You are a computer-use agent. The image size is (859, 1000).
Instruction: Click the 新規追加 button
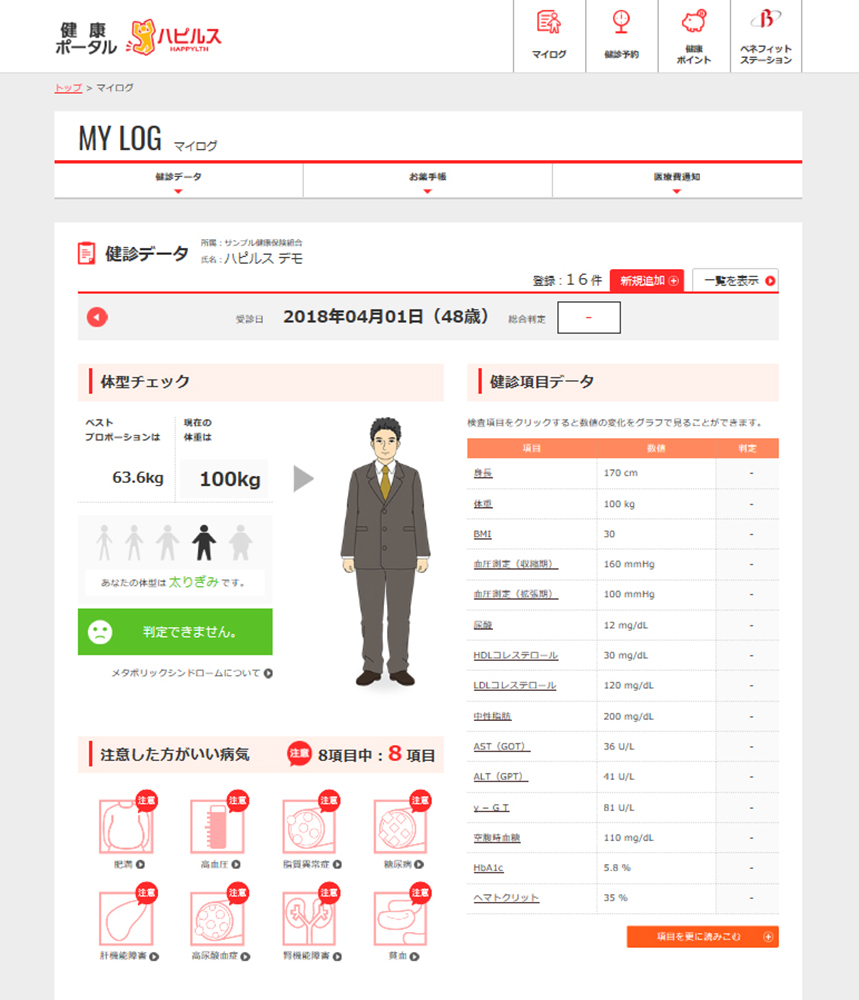click(x=648, y=281)
